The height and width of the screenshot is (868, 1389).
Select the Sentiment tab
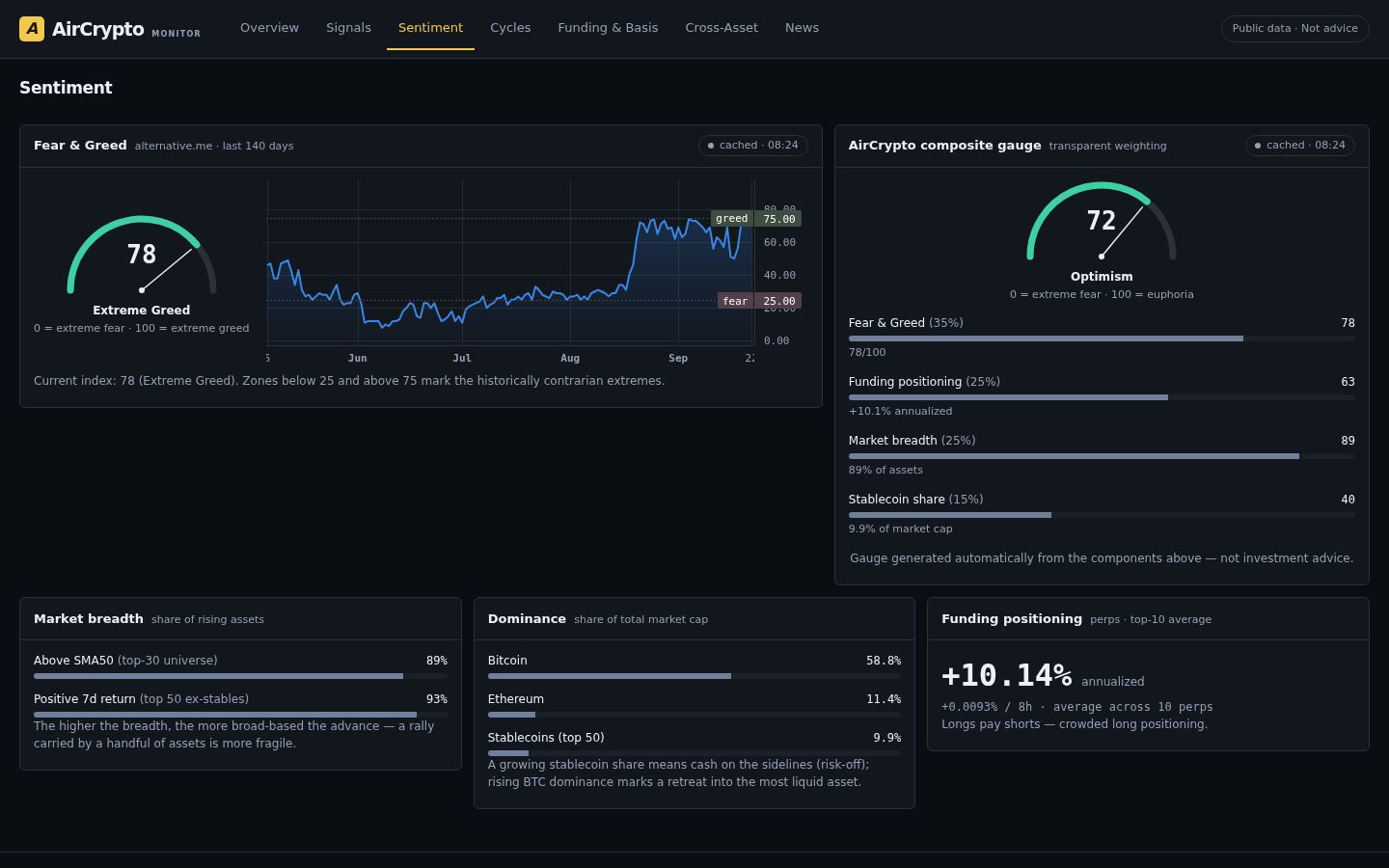click(x=430, y=28)
